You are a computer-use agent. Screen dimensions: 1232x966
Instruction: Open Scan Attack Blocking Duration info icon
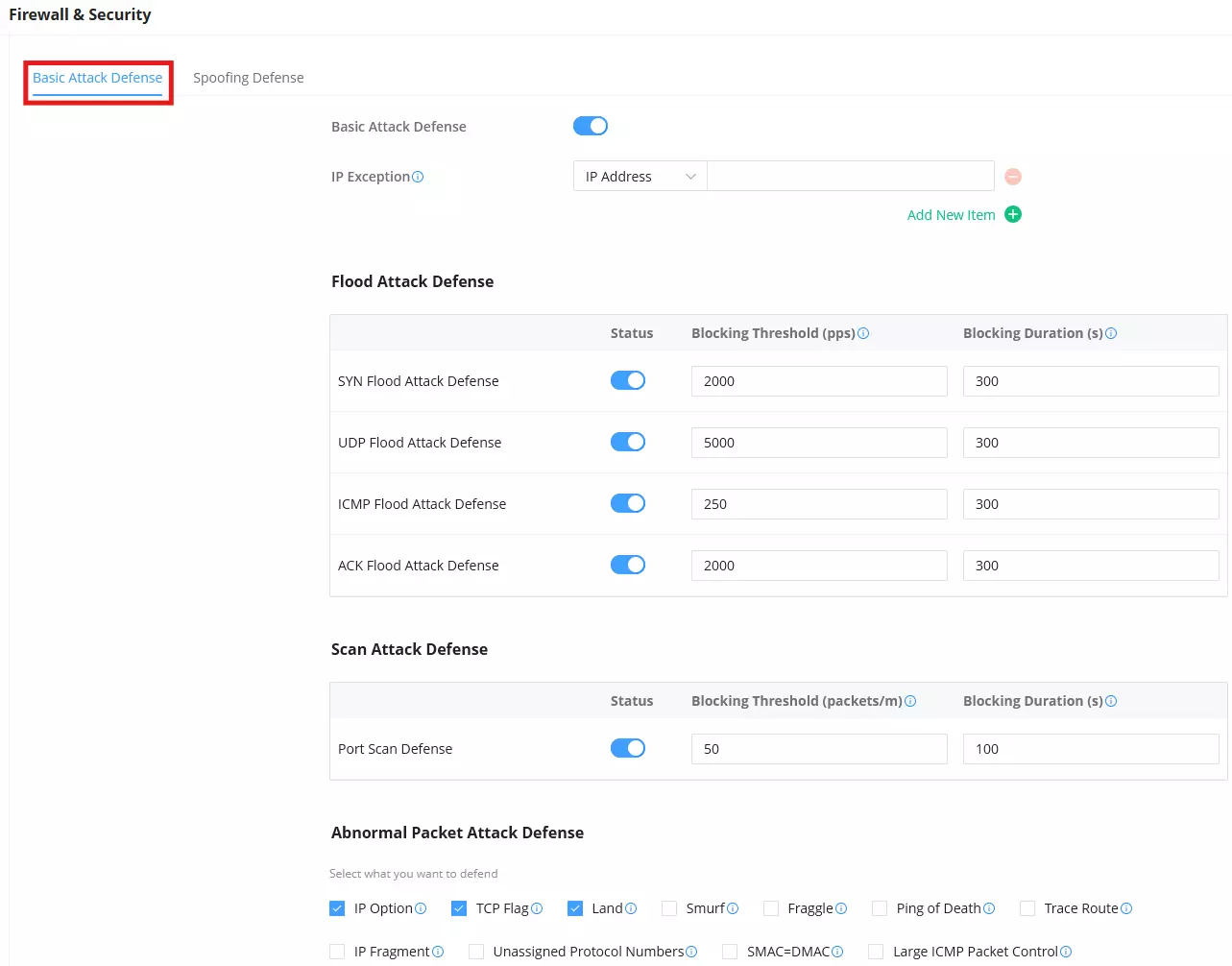[x=1111, y=701]
